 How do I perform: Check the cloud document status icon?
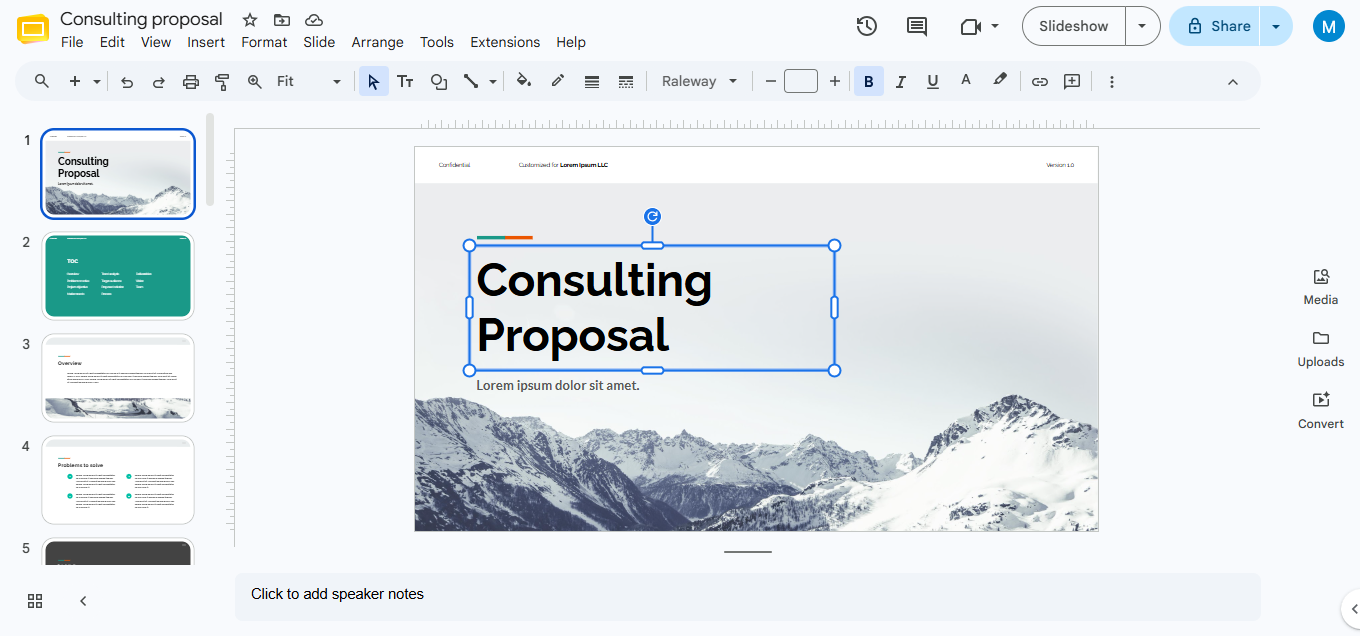(x=314, y=20)
